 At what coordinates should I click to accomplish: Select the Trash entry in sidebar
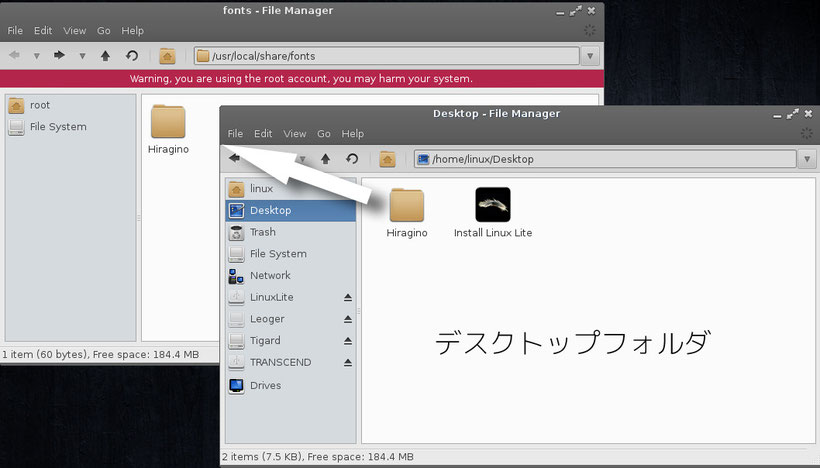pos(262,232)
